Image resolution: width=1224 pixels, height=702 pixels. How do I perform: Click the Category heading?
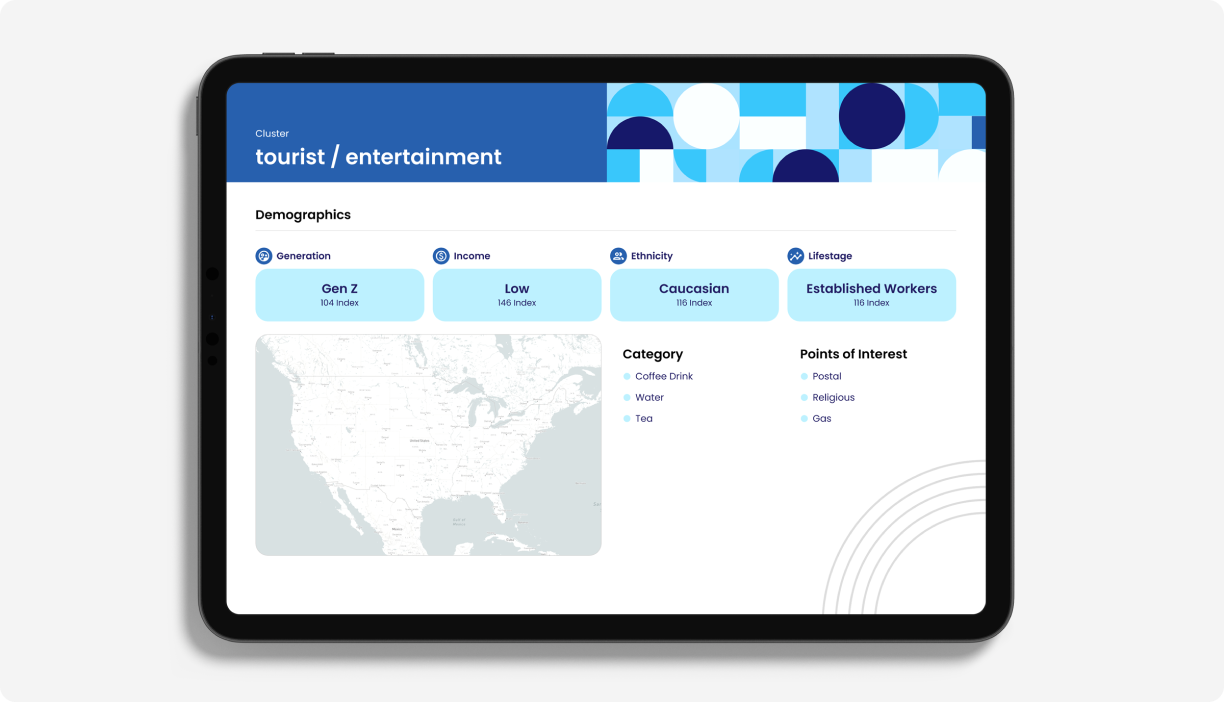coord(653,354)
